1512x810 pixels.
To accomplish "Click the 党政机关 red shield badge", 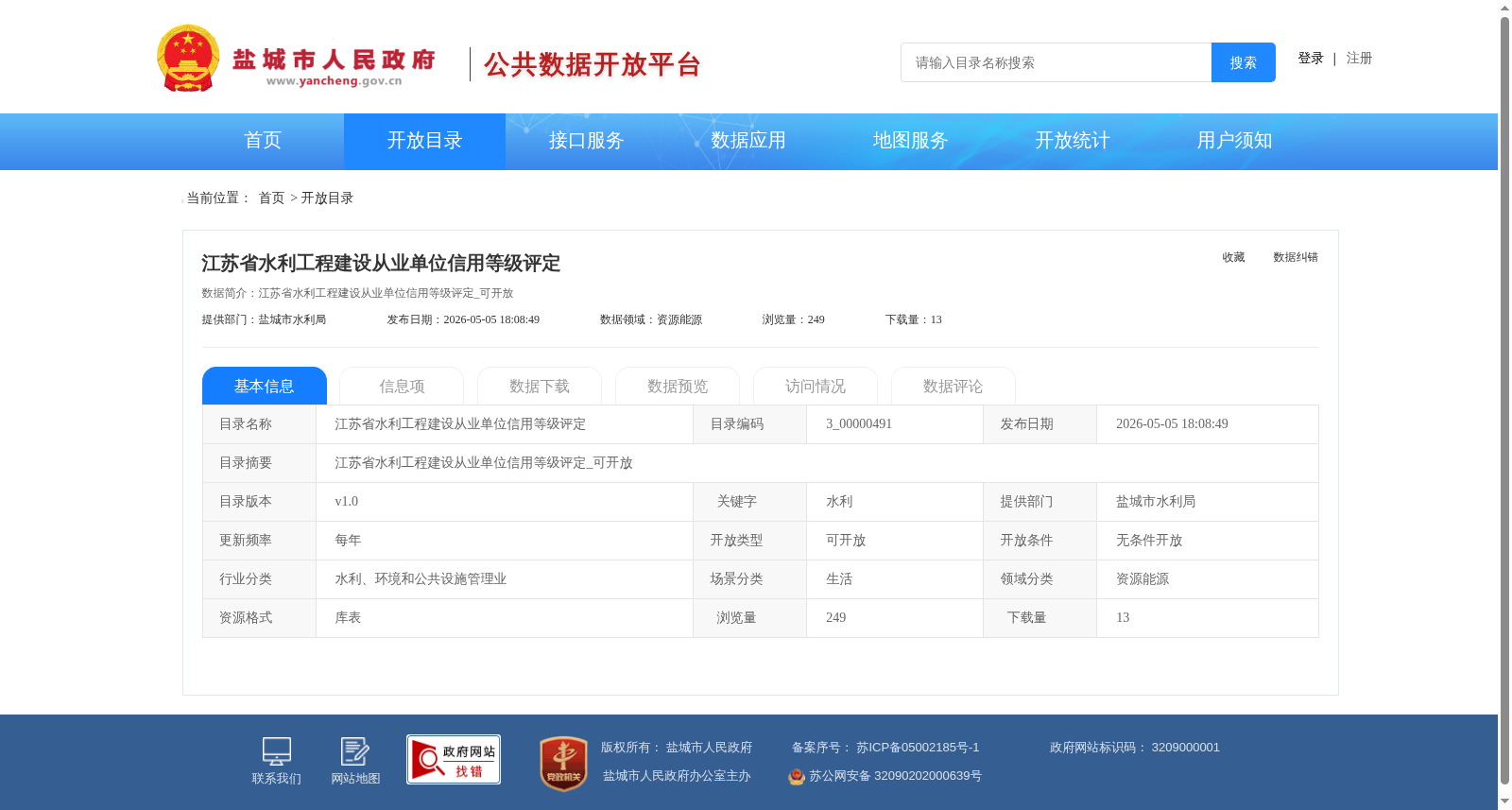I will click(x=563, y=764).
